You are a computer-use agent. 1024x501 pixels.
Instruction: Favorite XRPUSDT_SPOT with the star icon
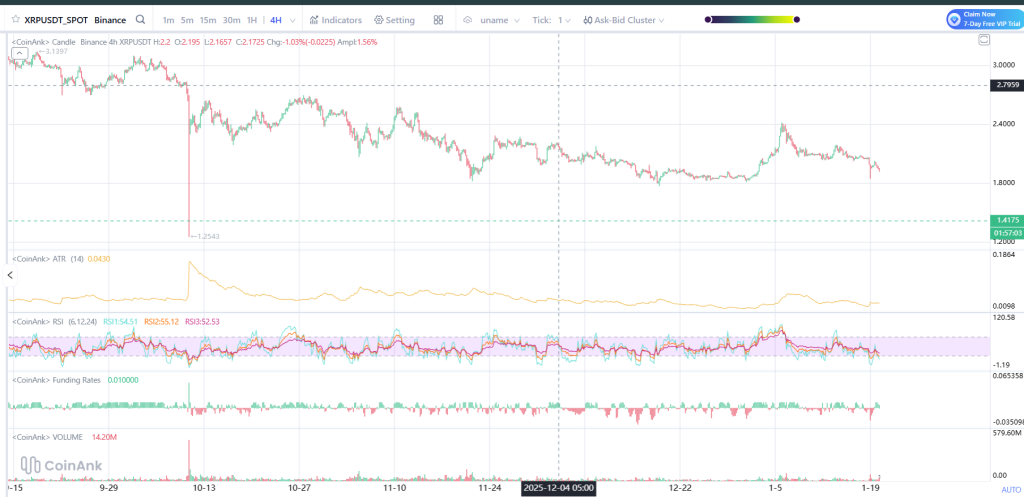[x=15, y=20]
